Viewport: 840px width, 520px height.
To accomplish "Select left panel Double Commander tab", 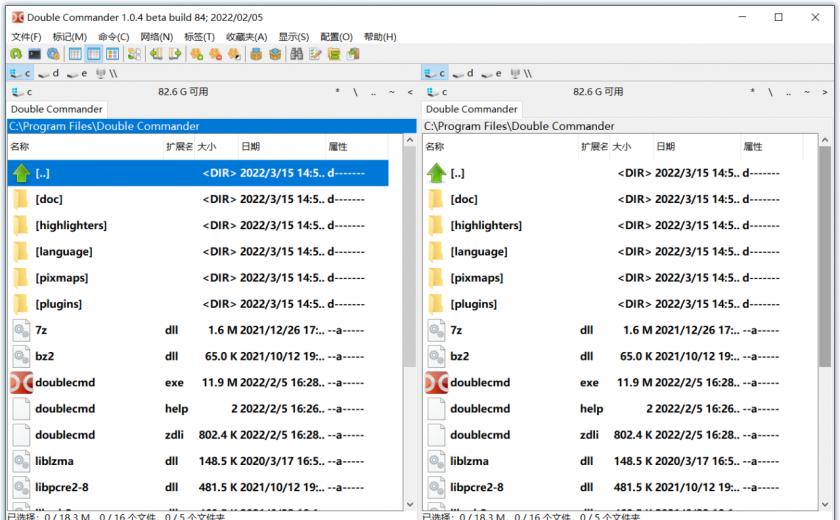I will click(x=57, y=109).
